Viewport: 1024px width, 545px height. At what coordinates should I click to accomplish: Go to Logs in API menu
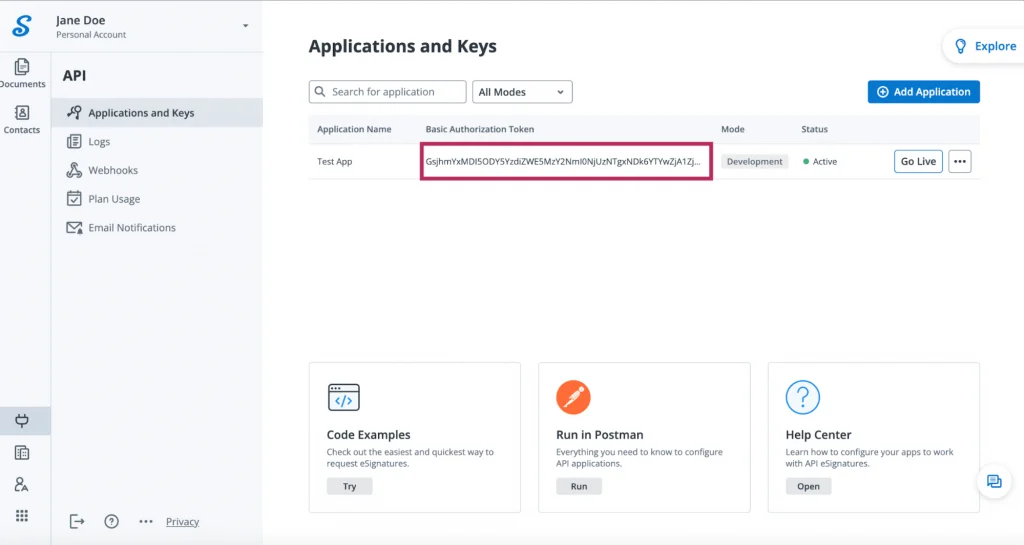(x=99, y=142)
